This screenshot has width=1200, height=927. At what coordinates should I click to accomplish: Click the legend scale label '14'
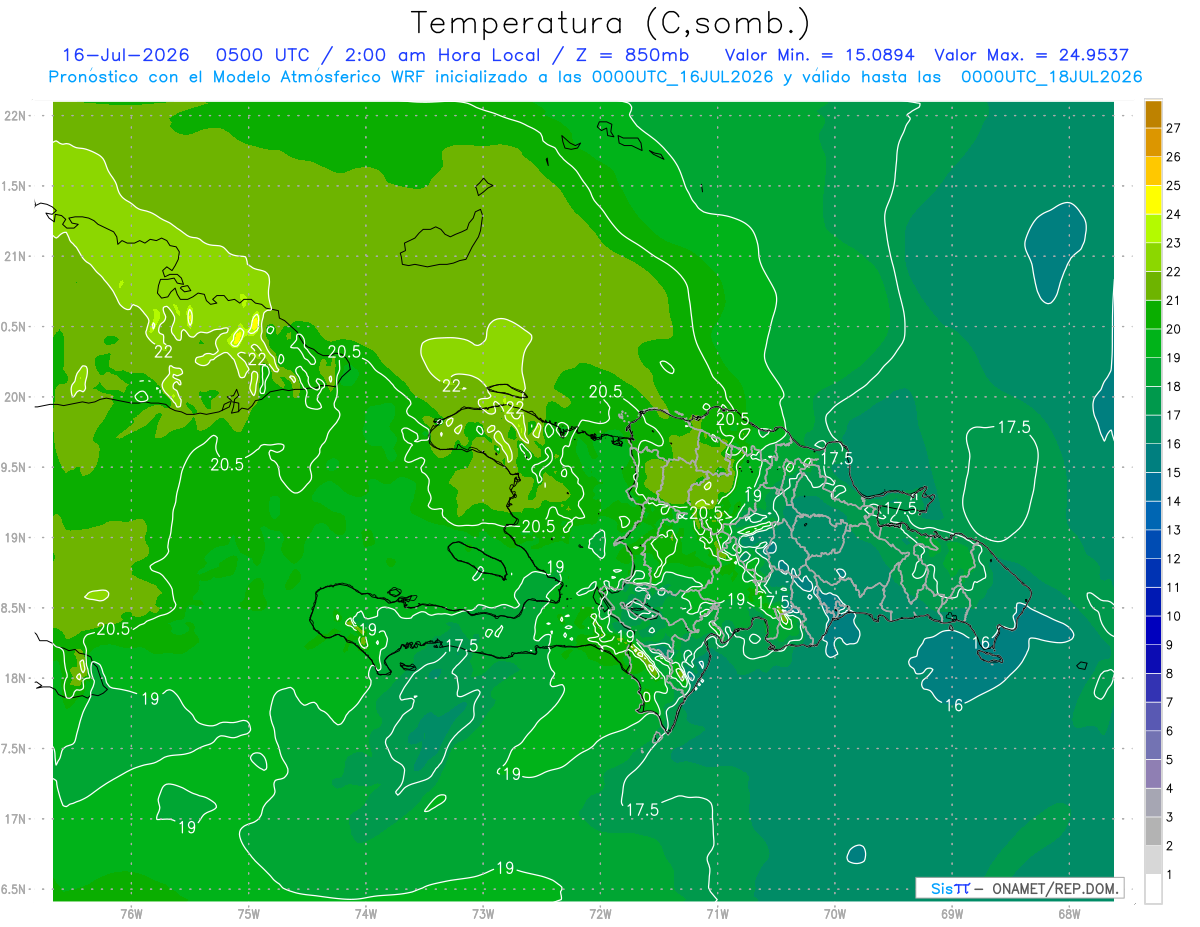click(x=1173, y=500)
